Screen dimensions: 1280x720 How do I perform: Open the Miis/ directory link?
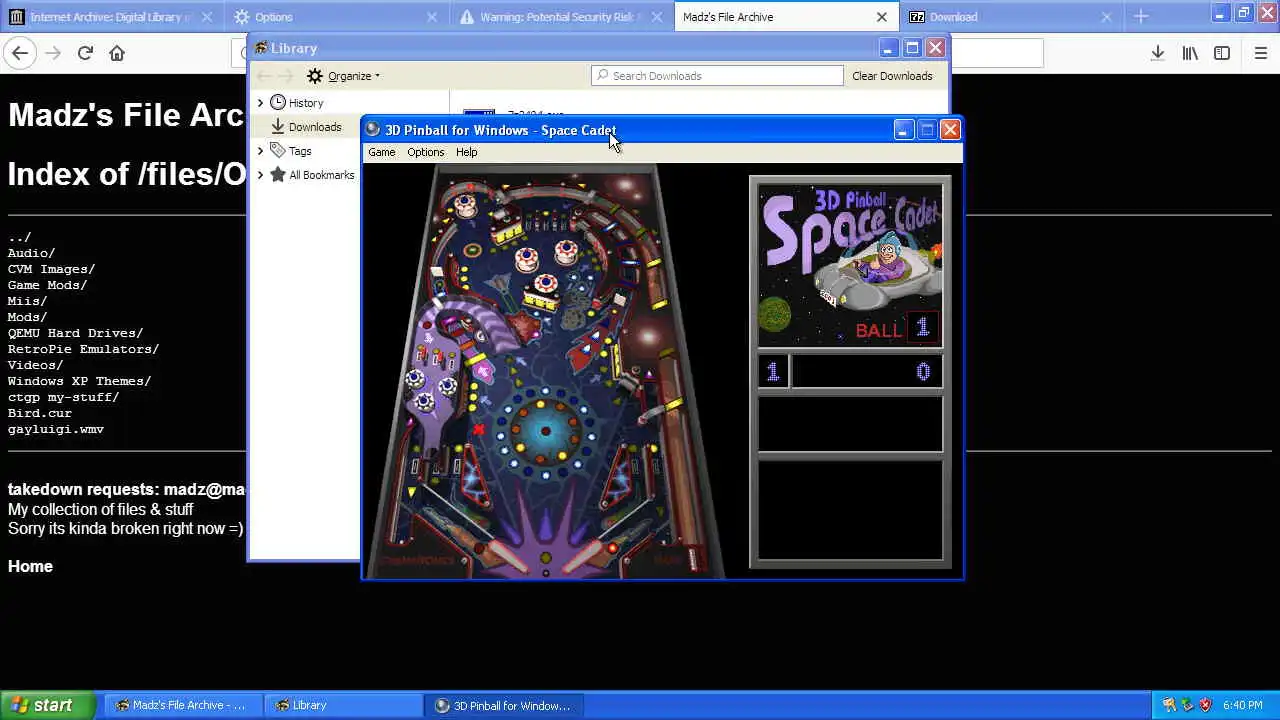[x=27, y=301]
